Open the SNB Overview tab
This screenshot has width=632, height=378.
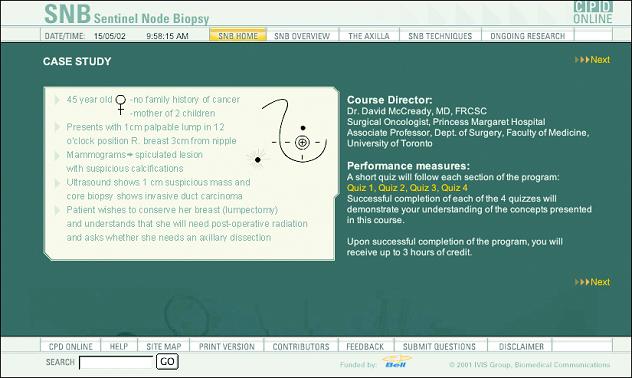[302, 36]
